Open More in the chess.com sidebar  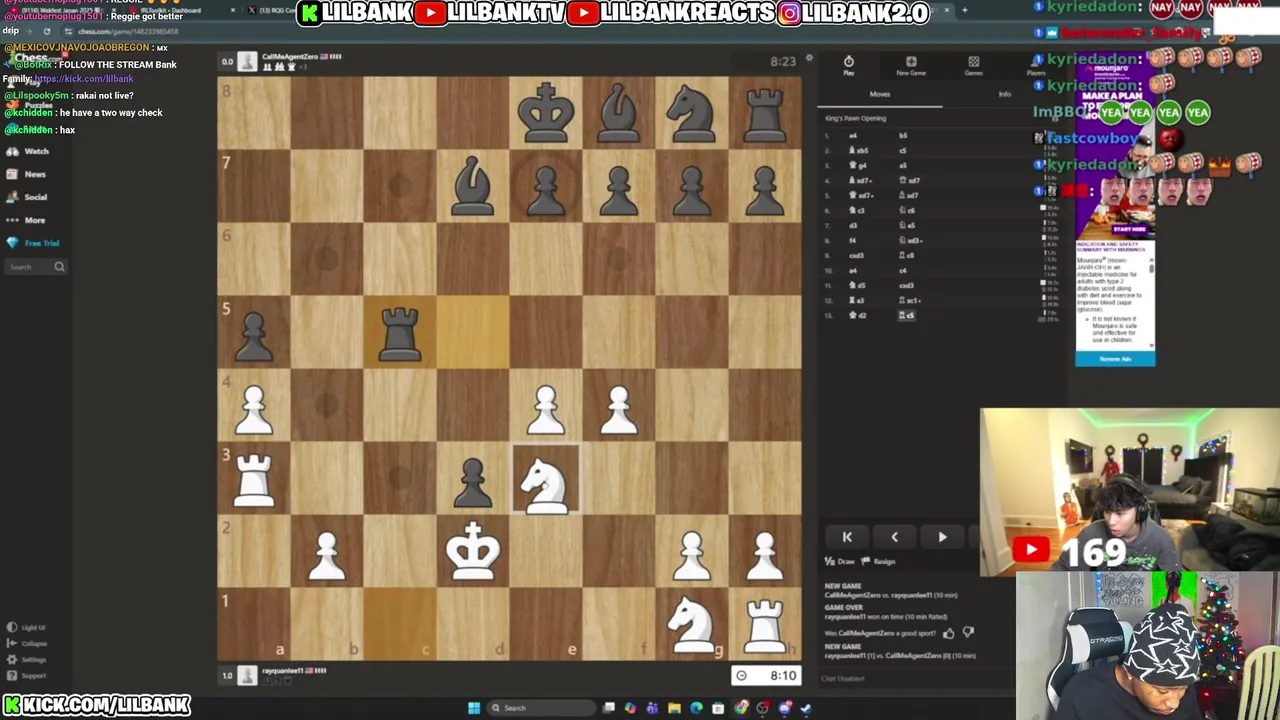tap(26, 220)
